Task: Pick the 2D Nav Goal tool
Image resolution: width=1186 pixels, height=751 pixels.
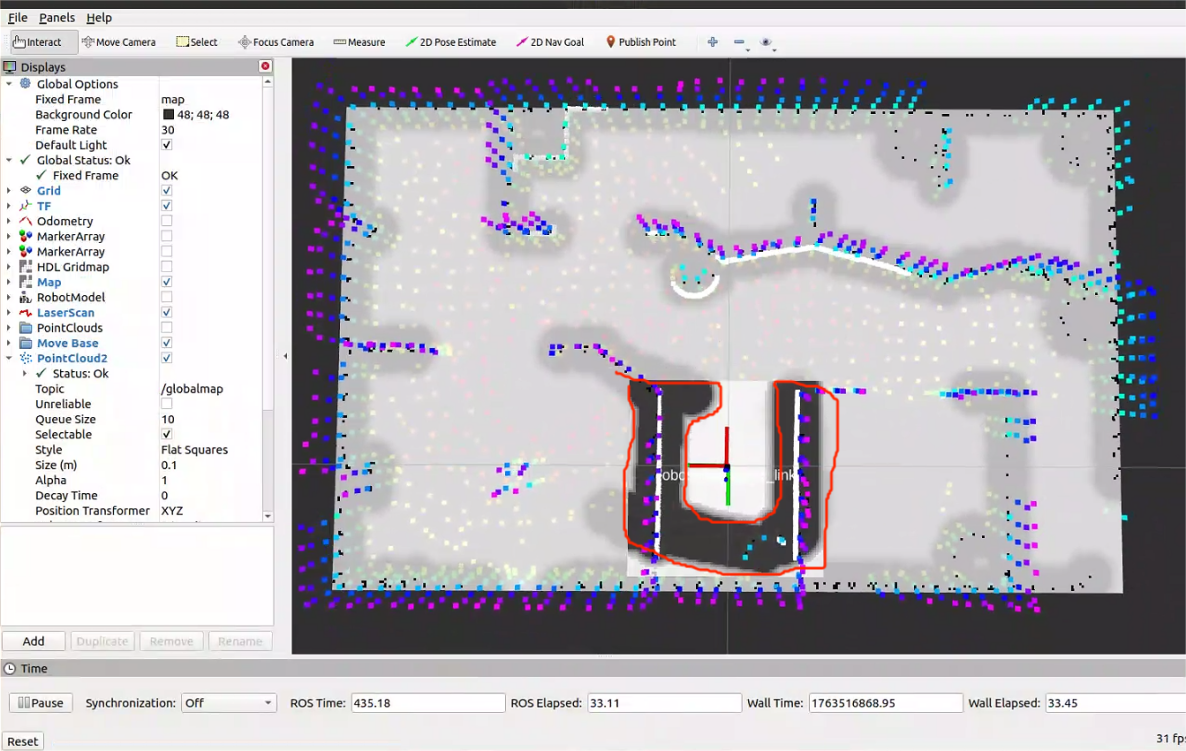Action: (550, 42)
